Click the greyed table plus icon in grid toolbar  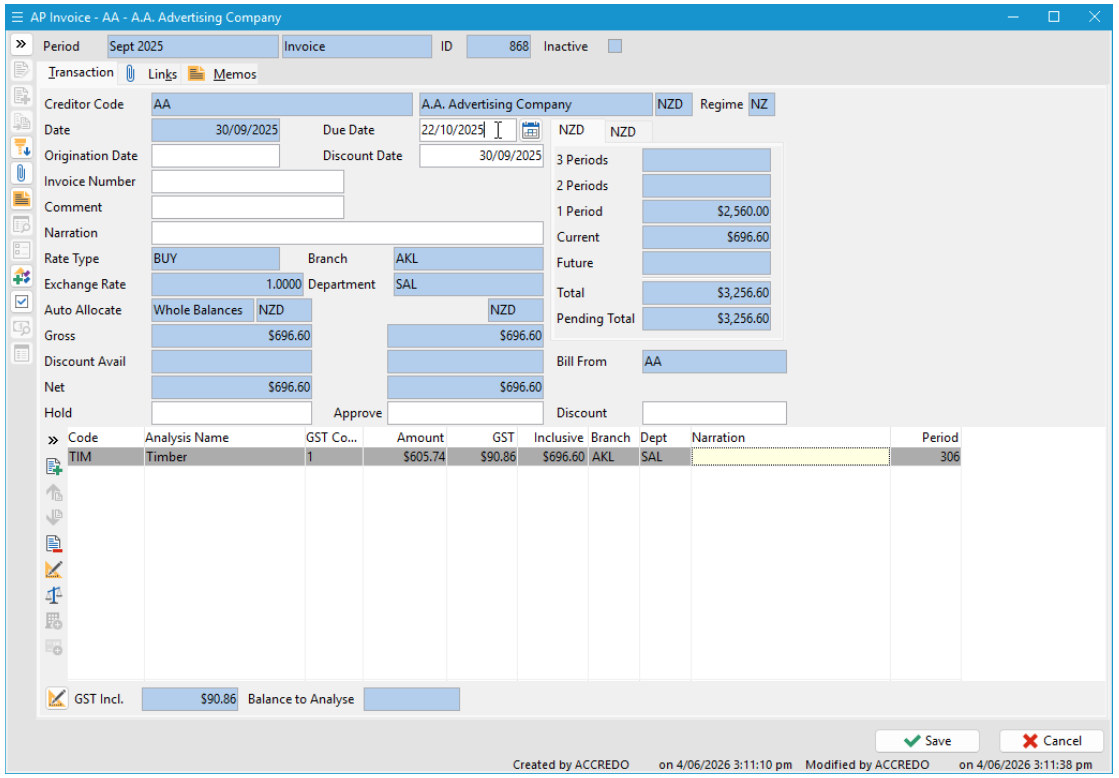[54, 647]
